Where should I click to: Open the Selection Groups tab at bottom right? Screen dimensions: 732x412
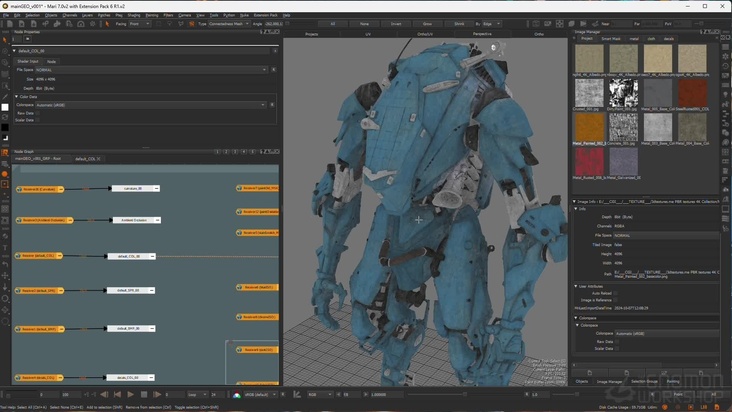644,382
